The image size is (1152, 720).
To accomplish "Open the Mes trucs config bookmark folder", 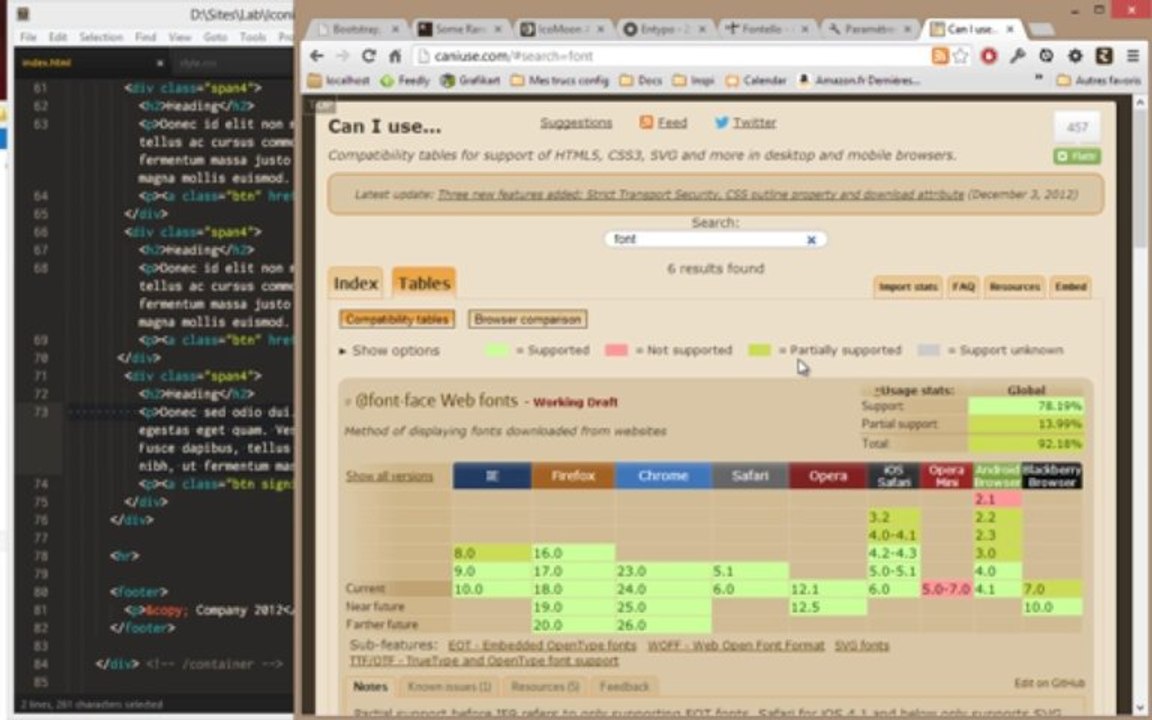I will 560,80.
